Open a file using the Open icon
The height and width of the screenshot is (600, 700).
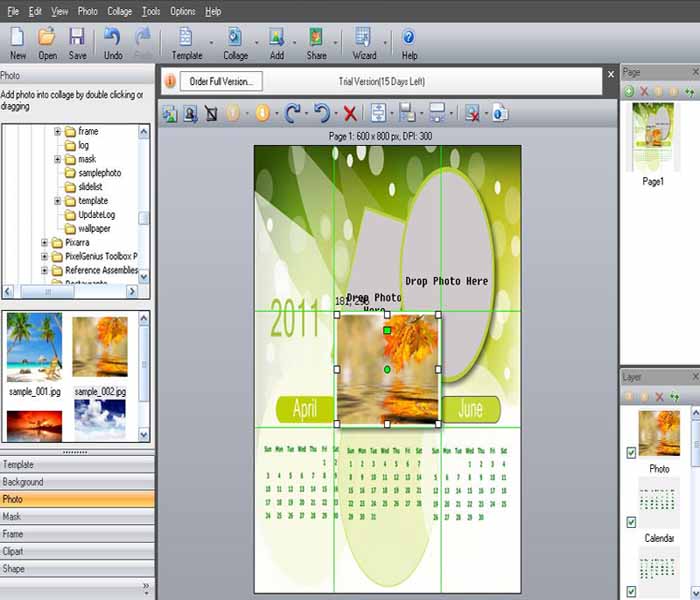[x=47, y=43]
